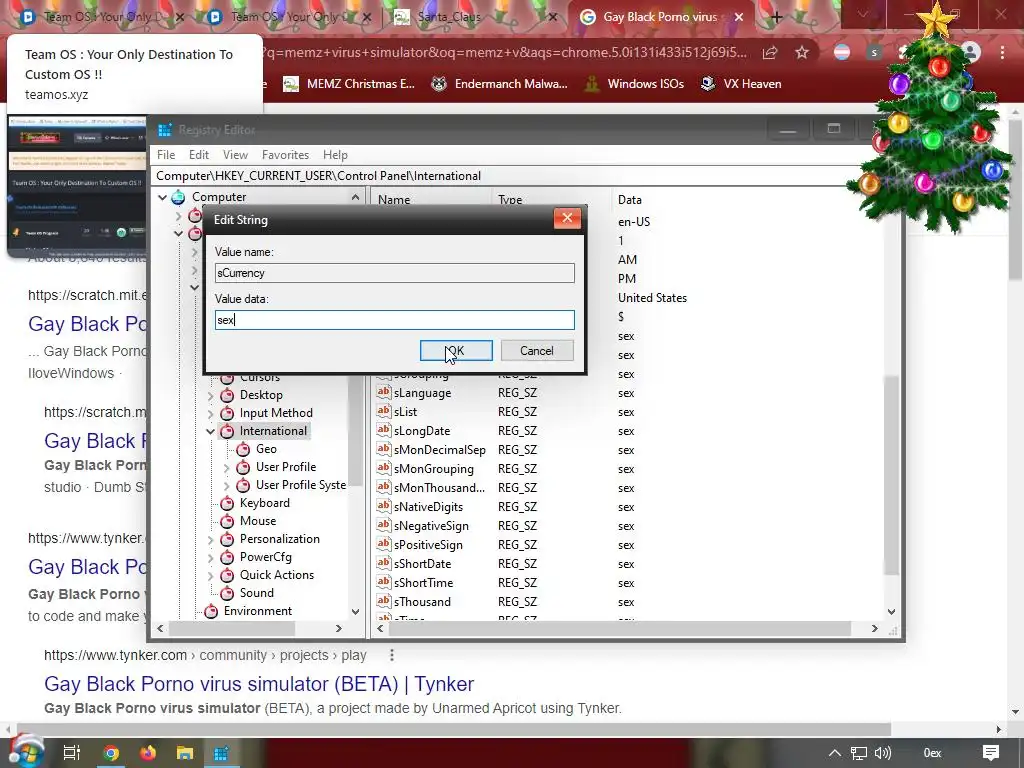Screen dimensions: 1024x768
Task: Select the Quick Actions key icon
Action: pos(227,575)
